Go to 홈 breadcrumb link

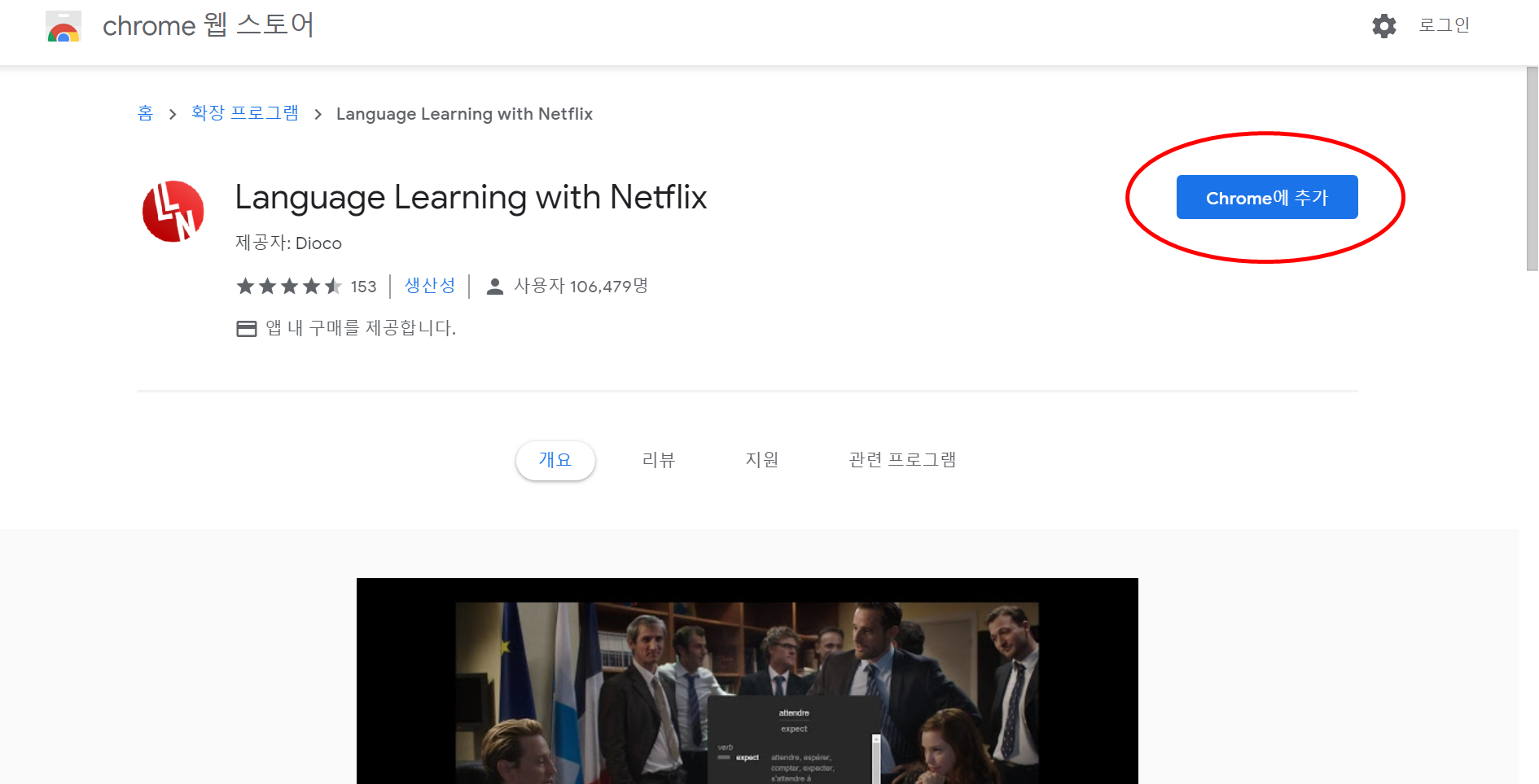pyautogui.click(x=145, y=113)
